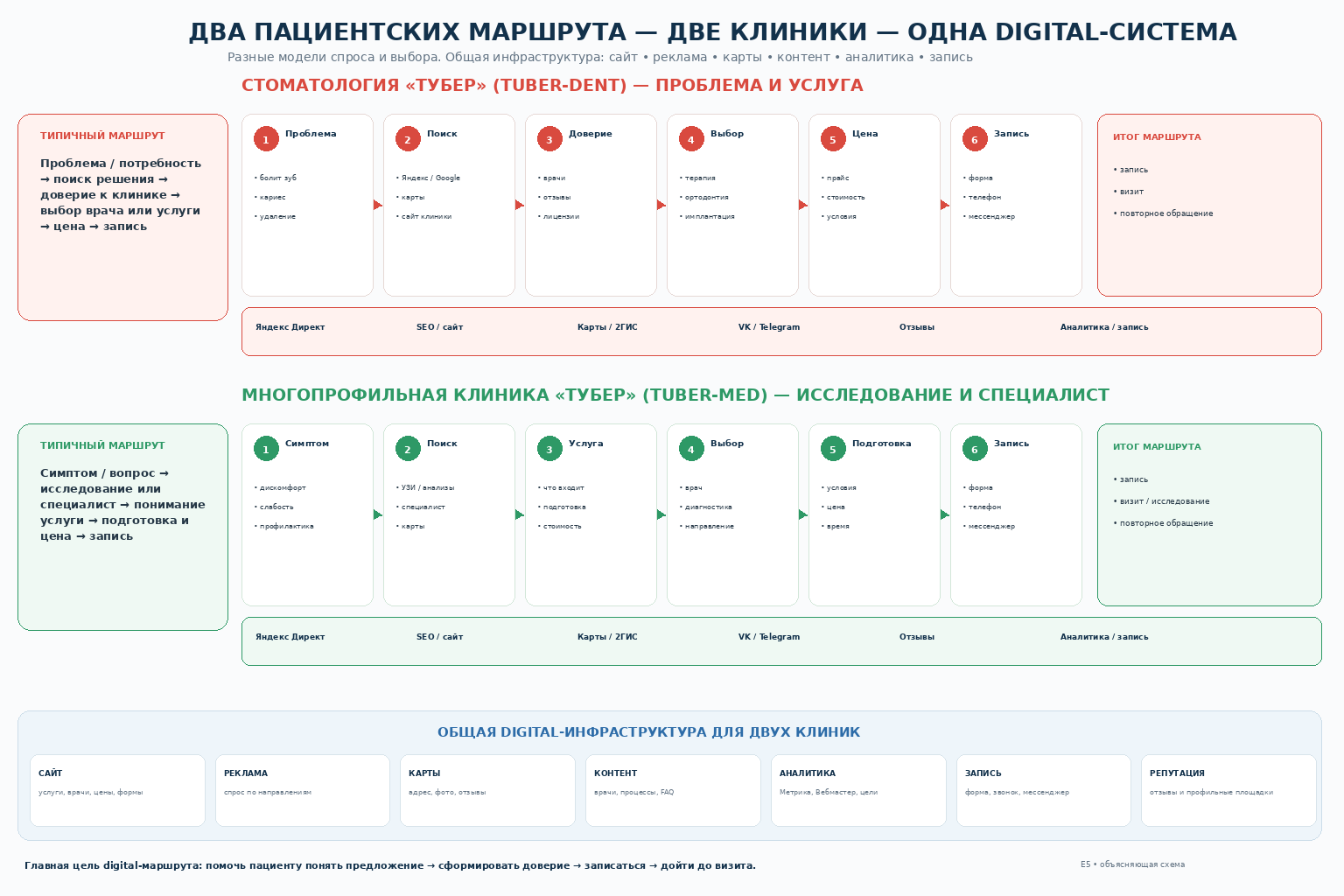Select the 'АНАЛИТИКА' infrastructure card
The width and height of the screenshot is (1344, 896).
coord(858,790)
